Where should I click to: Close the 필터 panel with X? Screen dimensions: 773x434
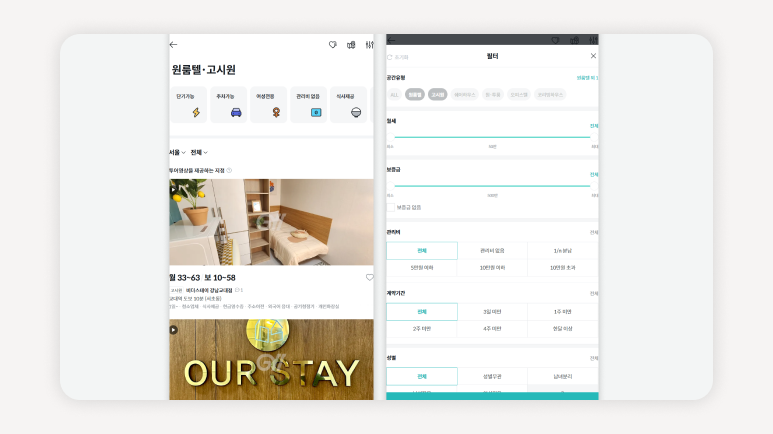593,56
